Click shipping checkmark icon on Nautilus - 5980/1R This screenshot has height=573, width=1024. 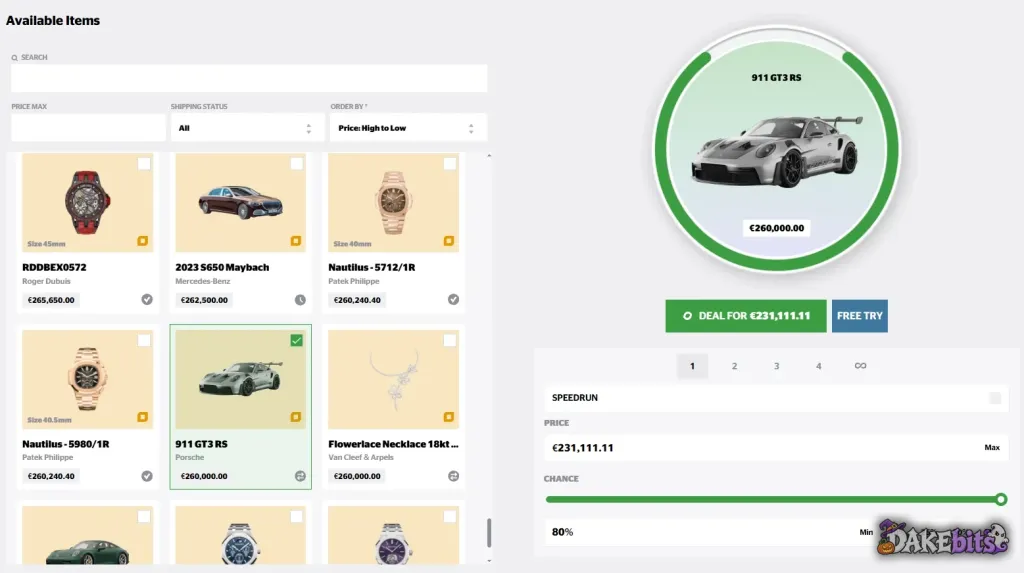click(x=147, y=476)
